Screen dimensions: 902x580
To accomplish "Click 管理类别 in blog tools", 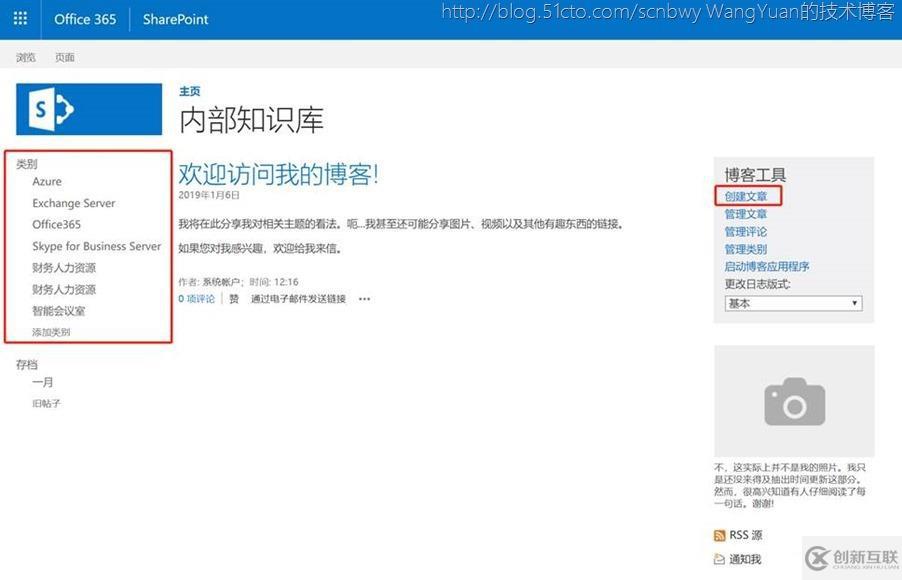I will (746, 249).
